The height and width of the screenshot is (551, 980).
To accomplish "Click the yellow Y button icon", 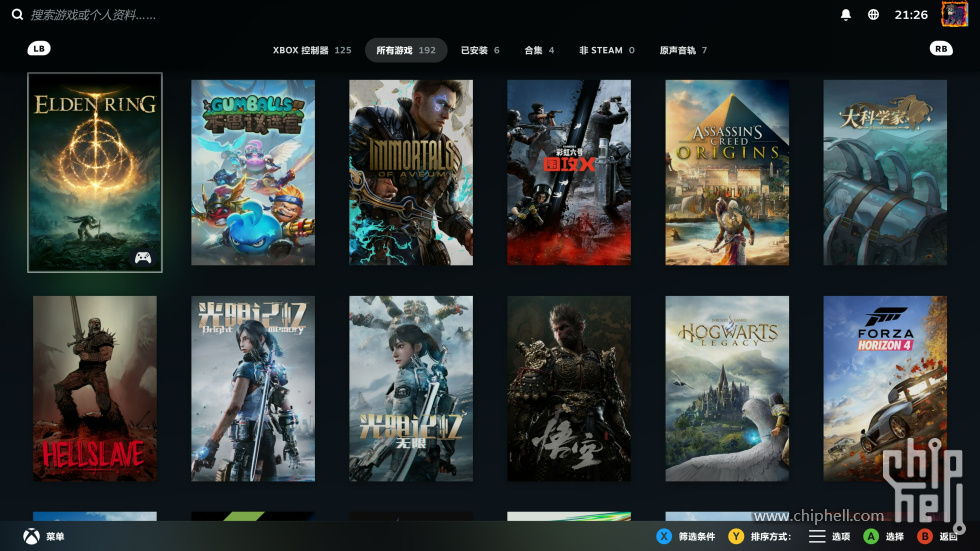I will point(736,536).
